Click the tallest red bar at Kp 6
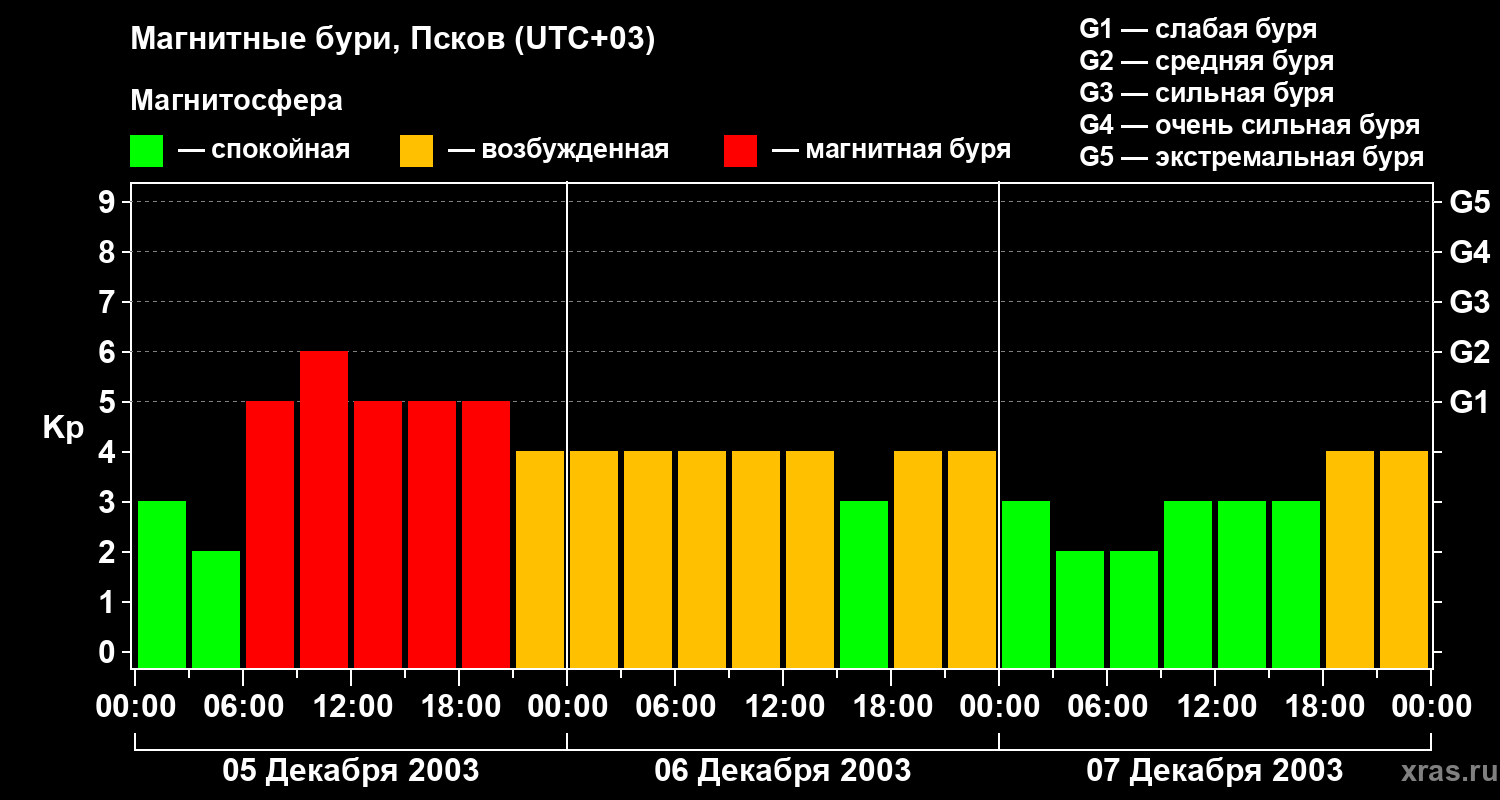Screen dimensions: 1500x800 (324, 510)
